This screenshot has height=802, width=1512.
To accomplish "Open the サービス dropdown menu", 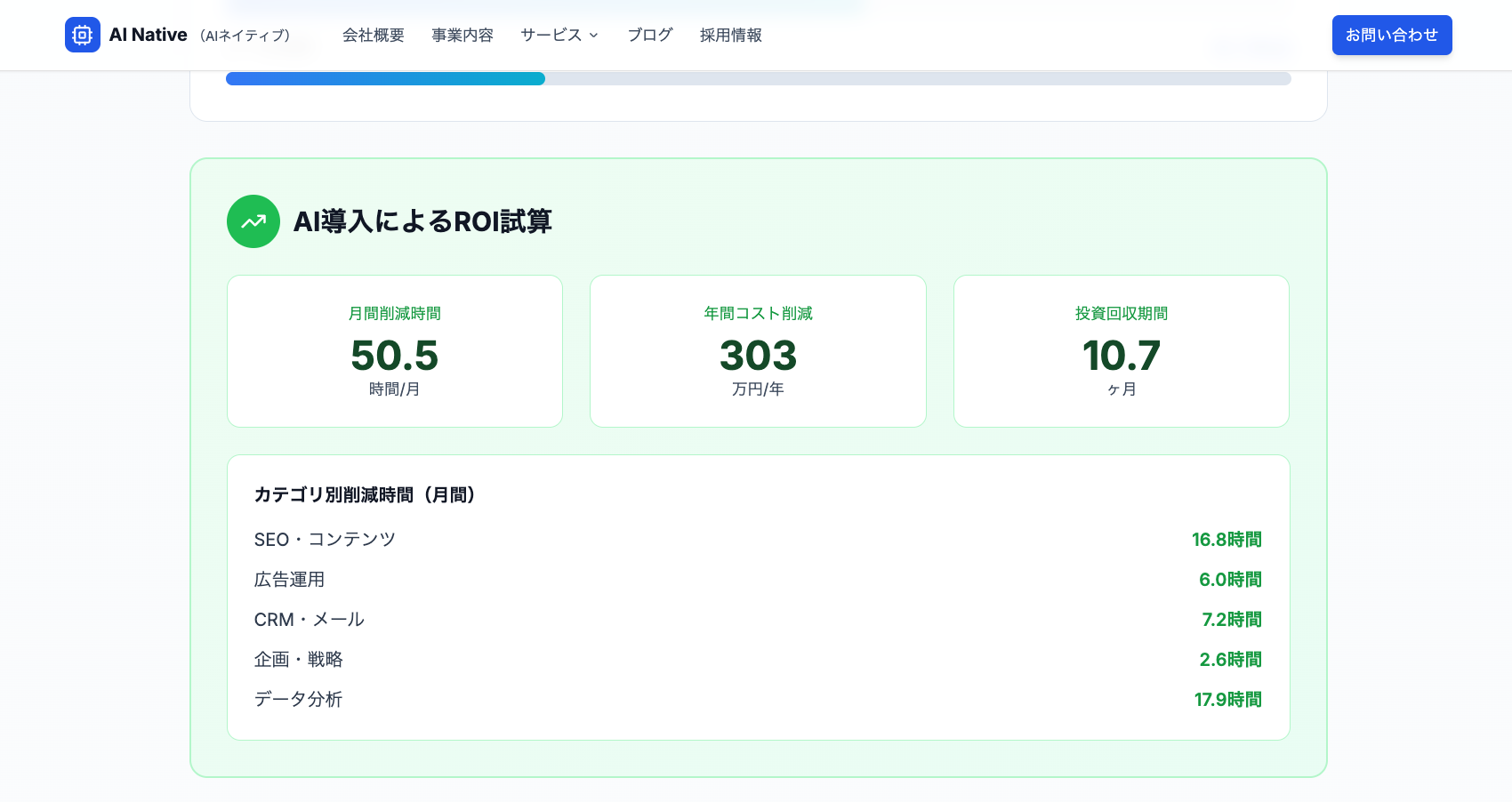I will tap(551, 36).
